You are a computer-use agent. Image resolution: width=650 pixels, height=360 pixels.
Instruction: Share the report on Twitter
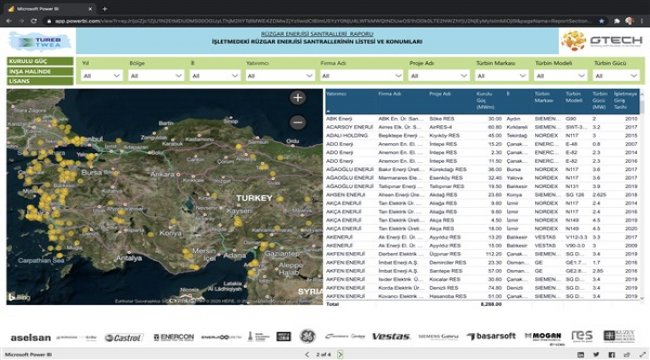point(596,354)
